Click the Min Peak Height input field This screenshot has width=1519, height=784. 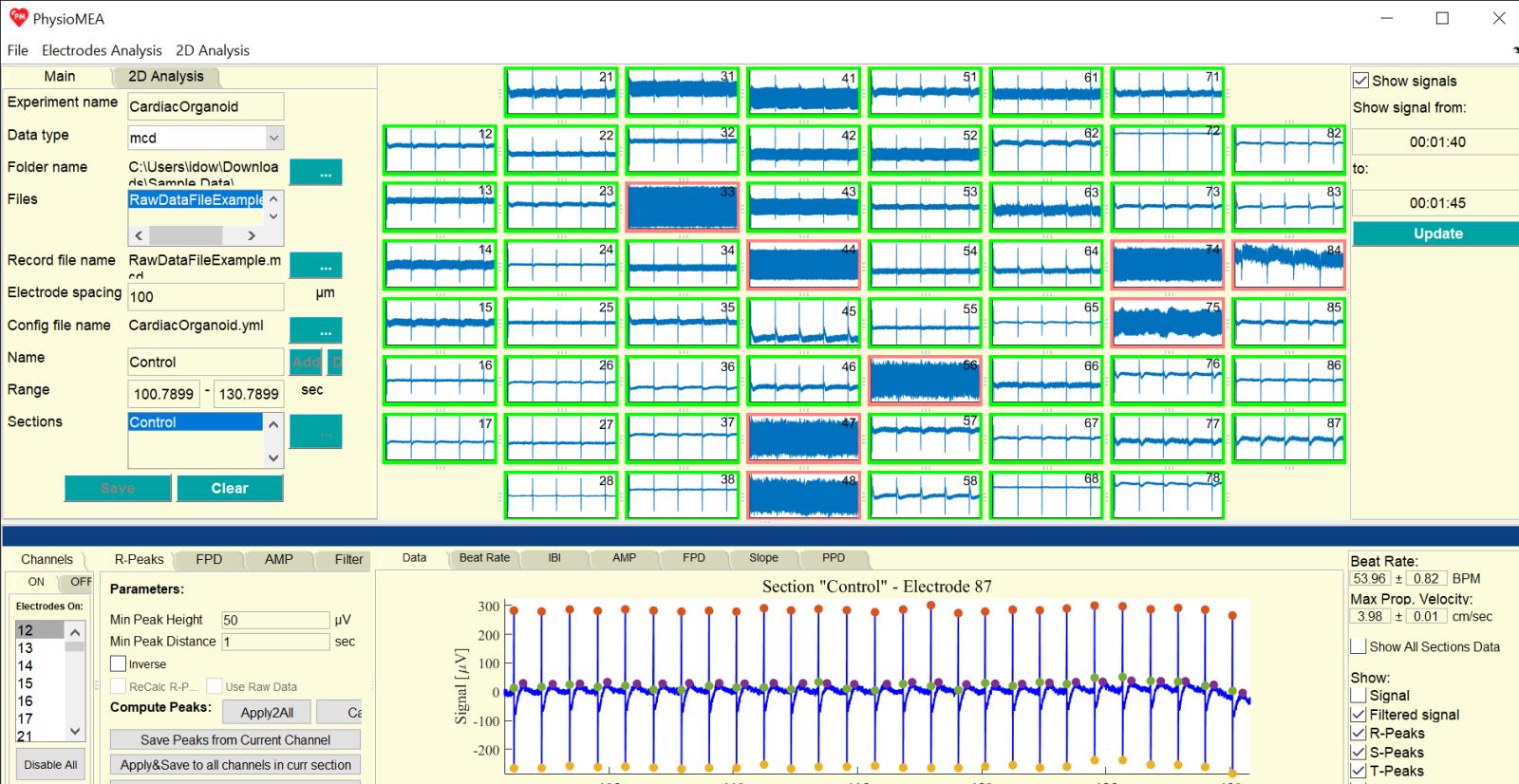[x=274, y=620]
